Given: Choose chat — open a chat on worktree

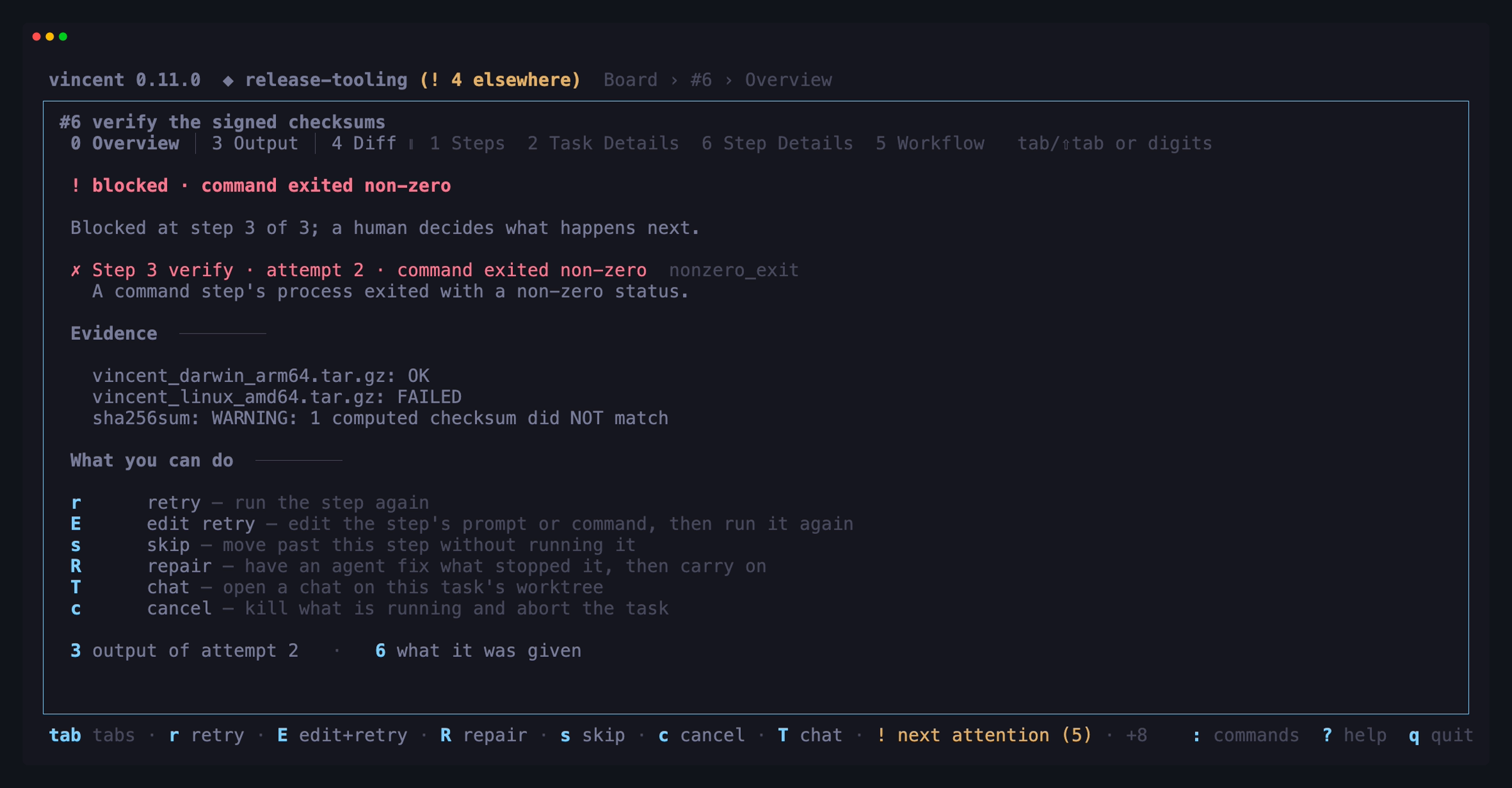Looking at the screenshot, I should (x=336, y=587).
